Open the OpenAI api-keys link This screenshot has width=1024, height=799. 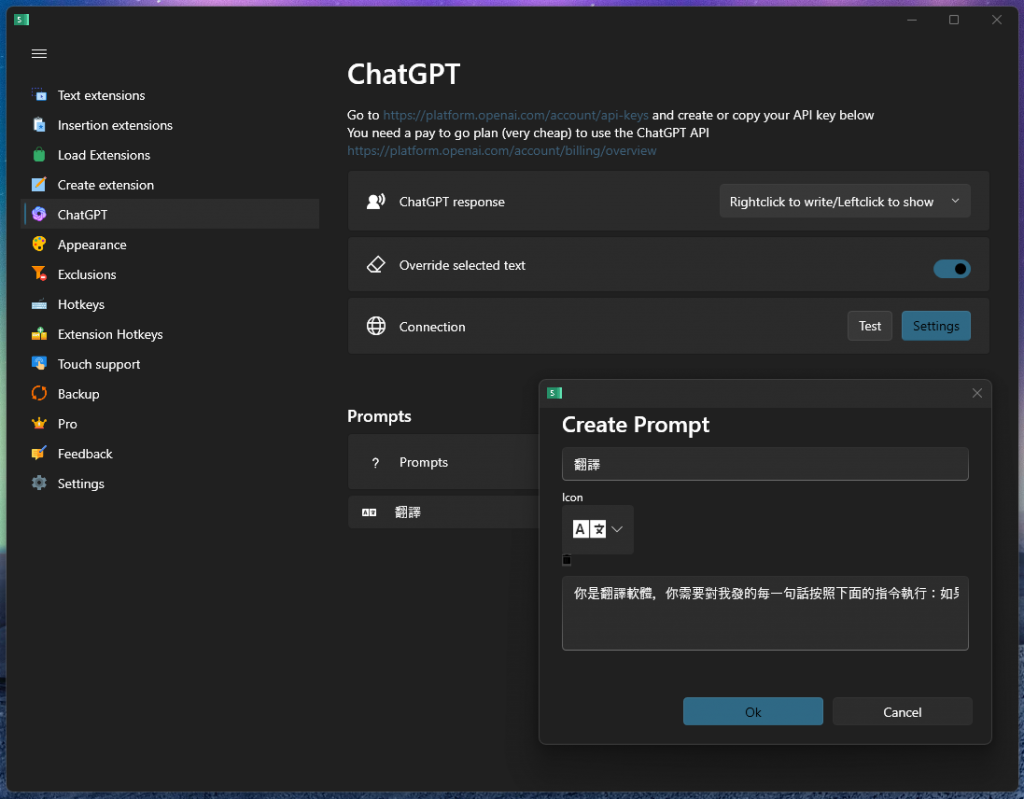point(515,115)
